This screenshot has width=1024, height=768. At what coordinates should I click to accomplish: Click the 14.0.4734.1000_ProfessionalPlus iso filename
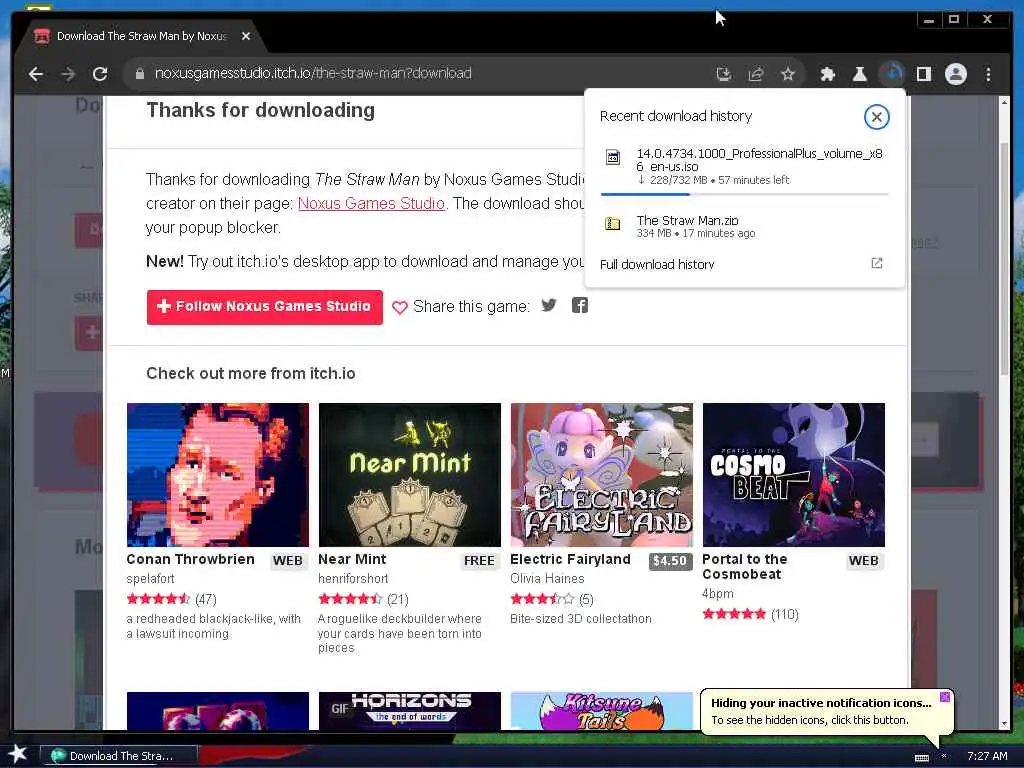pos(760,159)
